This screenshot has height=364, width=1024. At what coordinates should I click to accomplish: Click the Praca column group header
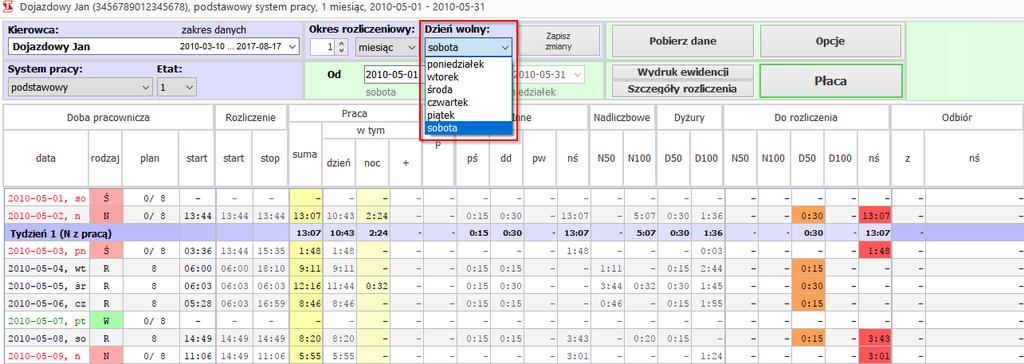[x=355, y=114]
